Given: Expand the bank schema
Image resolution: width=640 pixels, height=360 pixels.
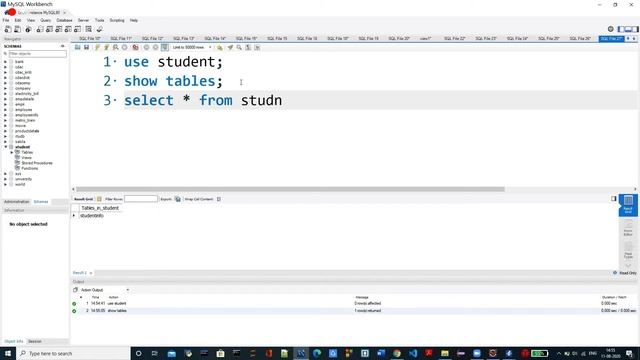Looking at the screenshot, I should tap(6, 62).
